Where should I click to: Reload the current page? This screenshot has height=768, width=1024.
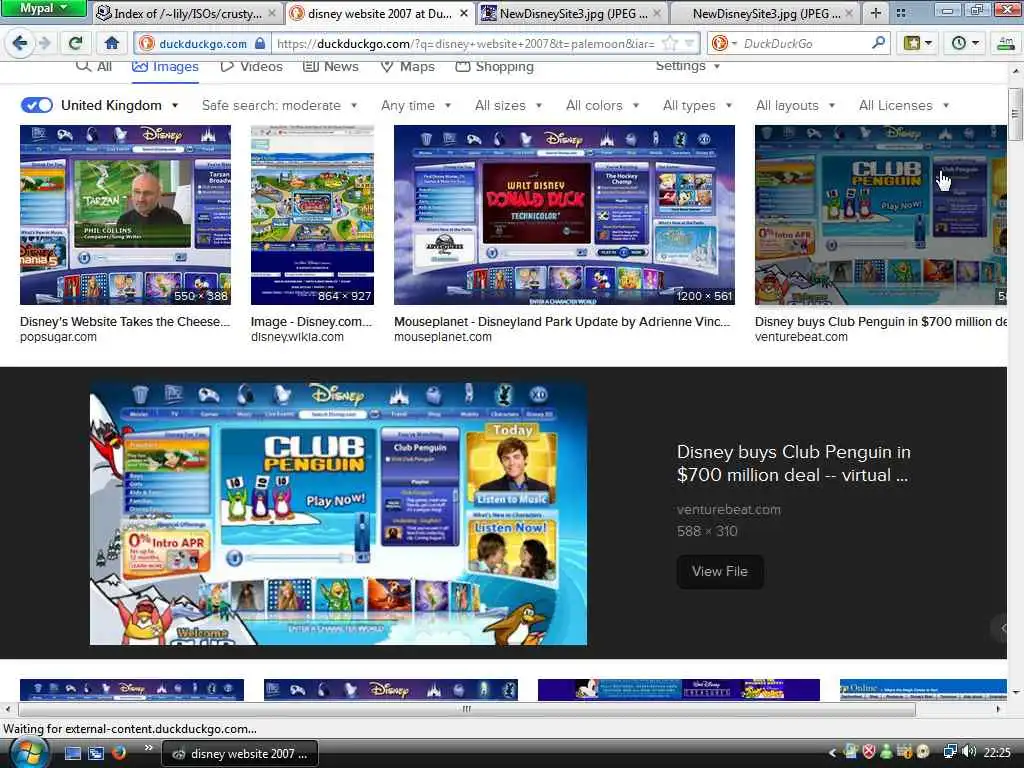click(76, 44)
